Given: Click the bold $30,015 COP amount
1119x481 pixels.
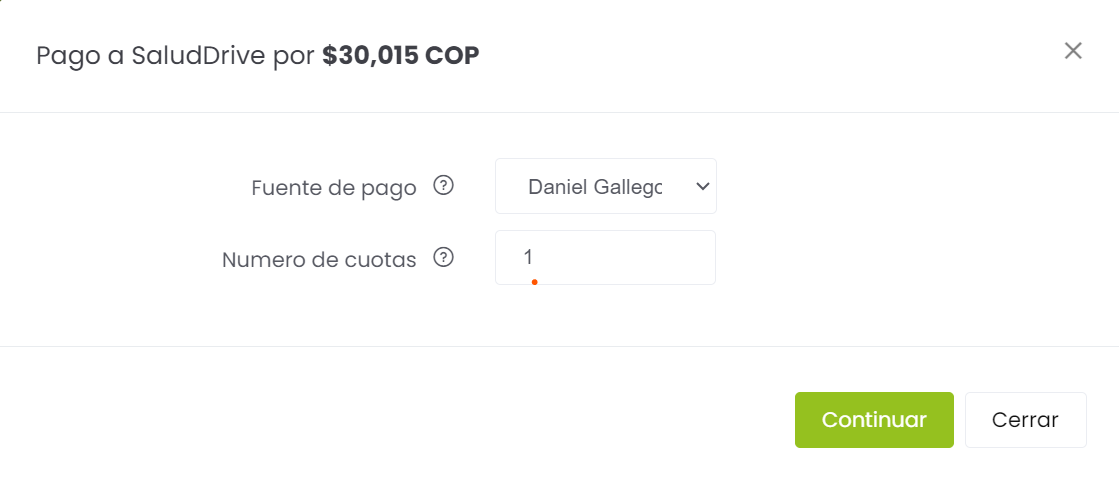Looking at the screenshot, I should 400,55.
